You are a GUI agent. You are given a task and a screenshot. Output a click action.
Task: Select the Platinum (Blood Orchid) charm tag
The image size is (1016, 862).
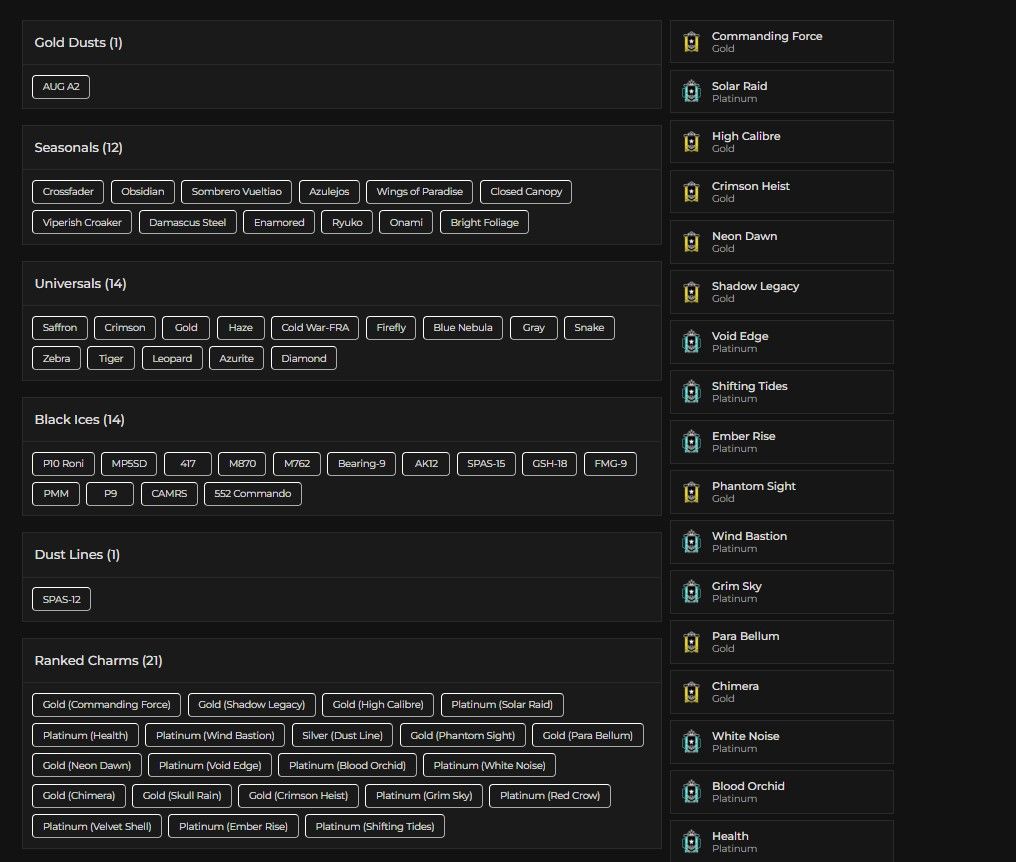tap(347, 765)
